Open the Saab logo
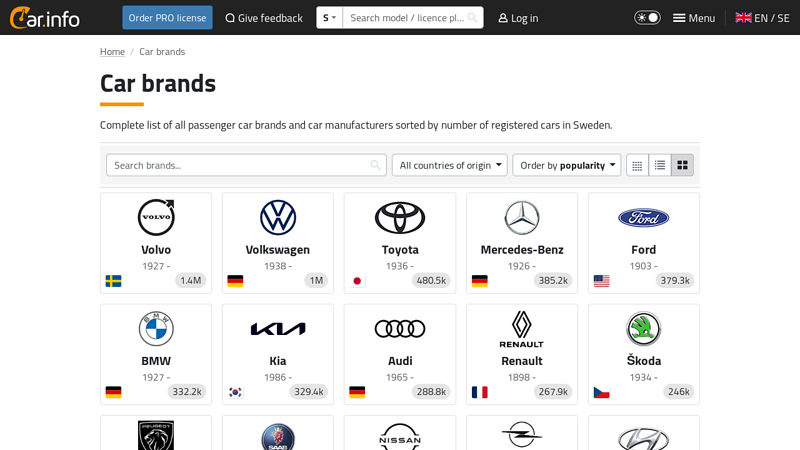 tap(278, 437)
